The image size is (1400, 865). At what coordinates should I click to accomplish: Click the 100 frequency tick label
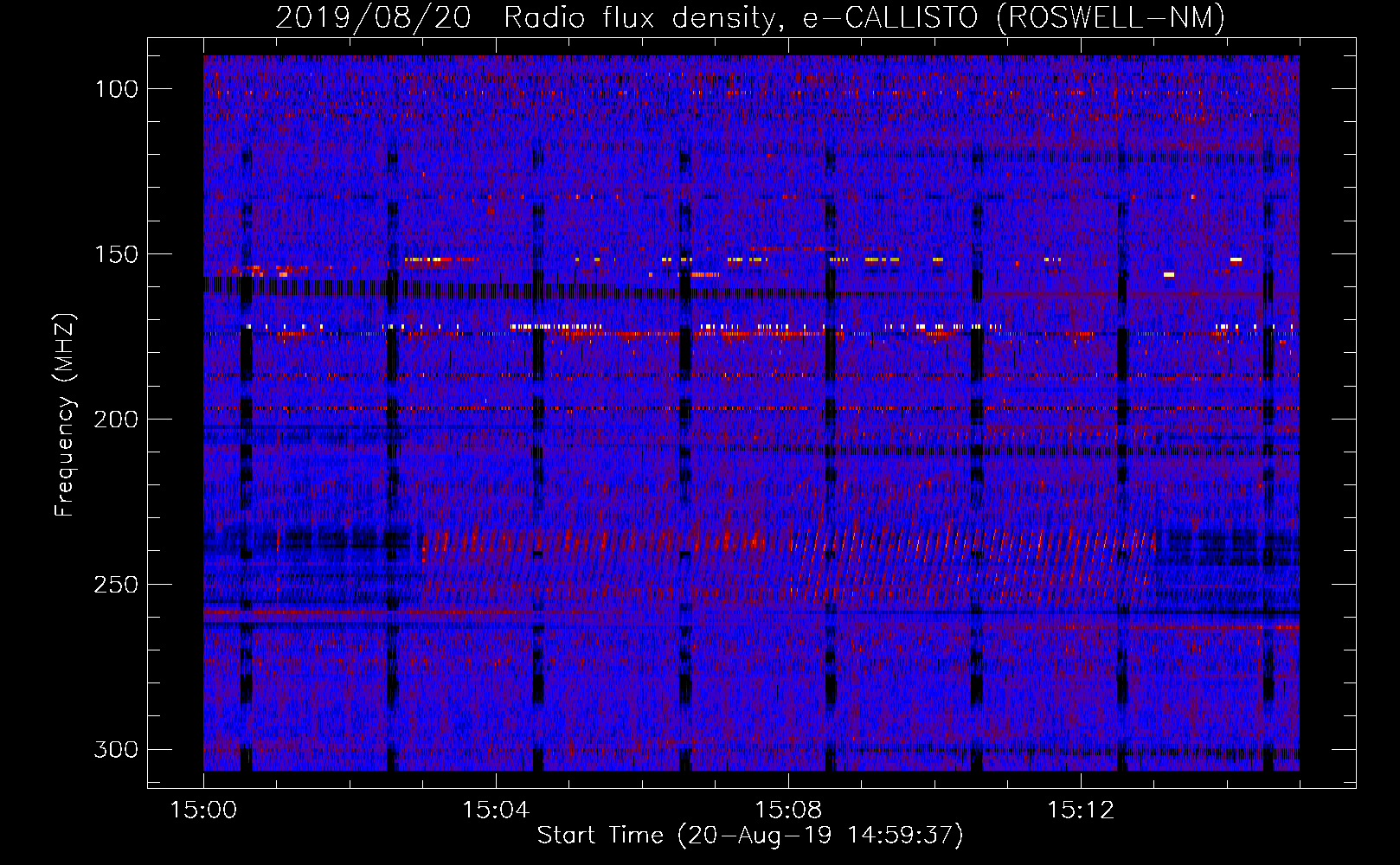point(116,89)
